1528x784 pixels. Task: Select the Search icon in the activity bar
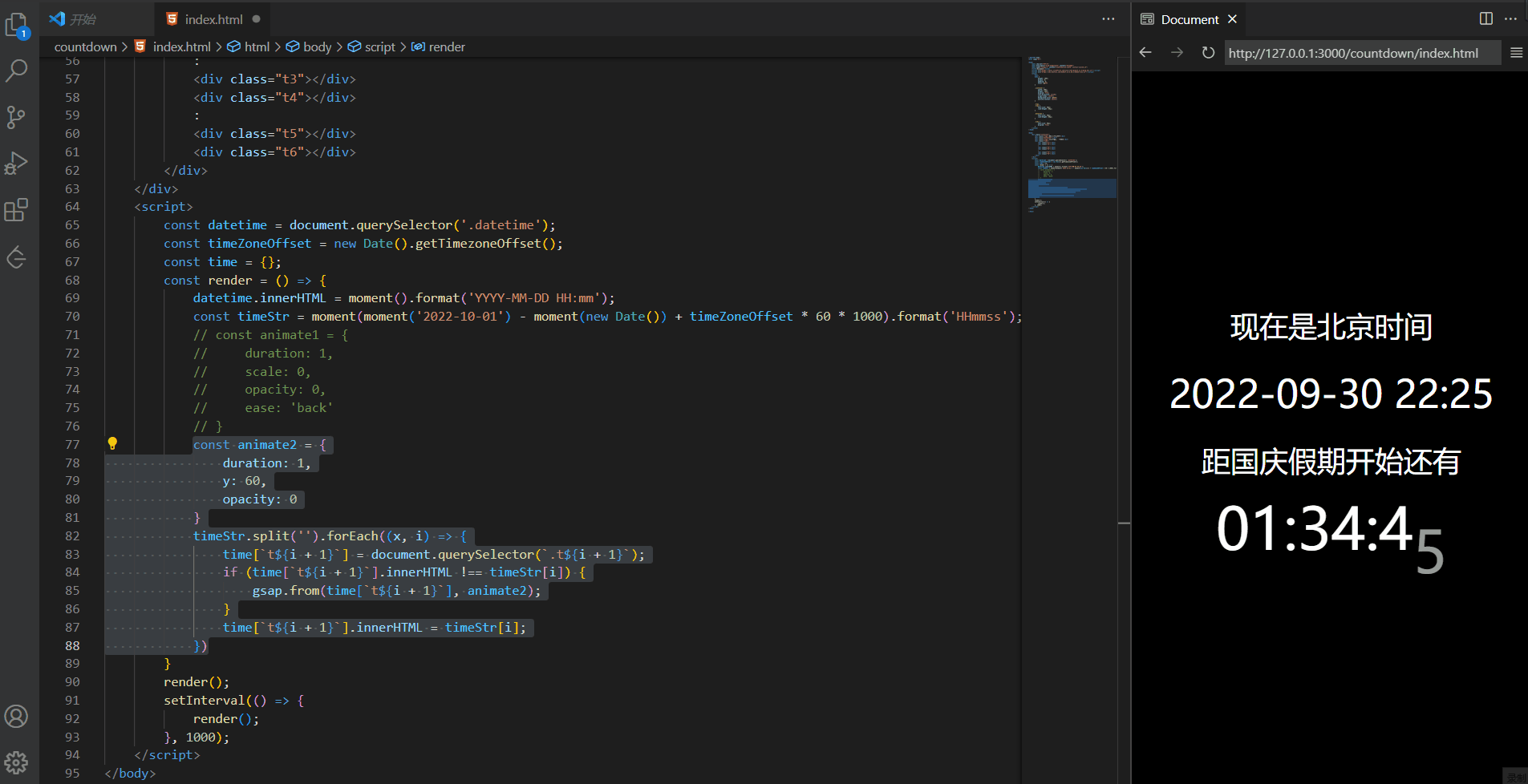pos(17,71)
